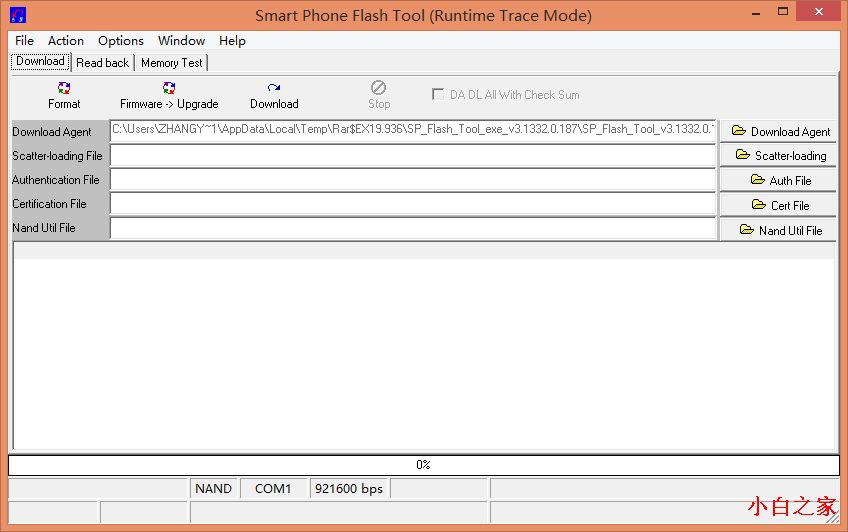This screenshot has height=532, width=848.
Task: Minimize the Flash Tool window
Action: click(x=756, y=12)
